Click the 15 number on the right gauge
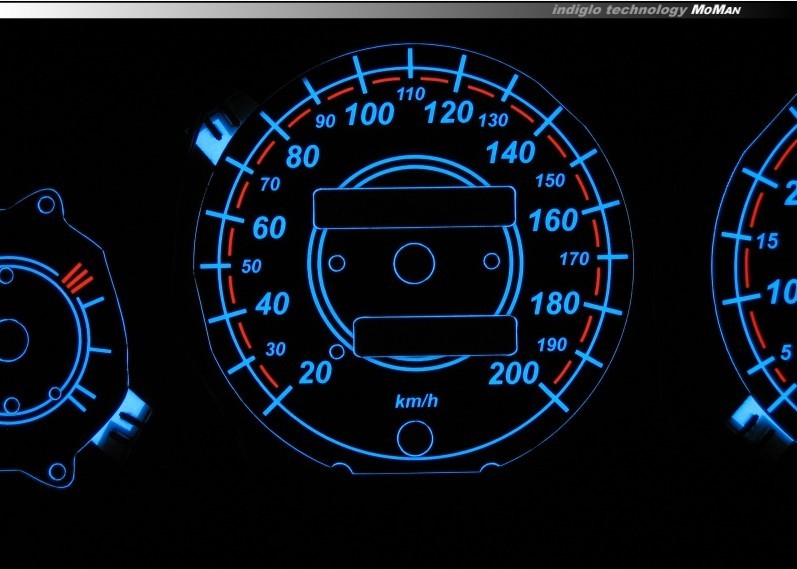 coord(767,241)
